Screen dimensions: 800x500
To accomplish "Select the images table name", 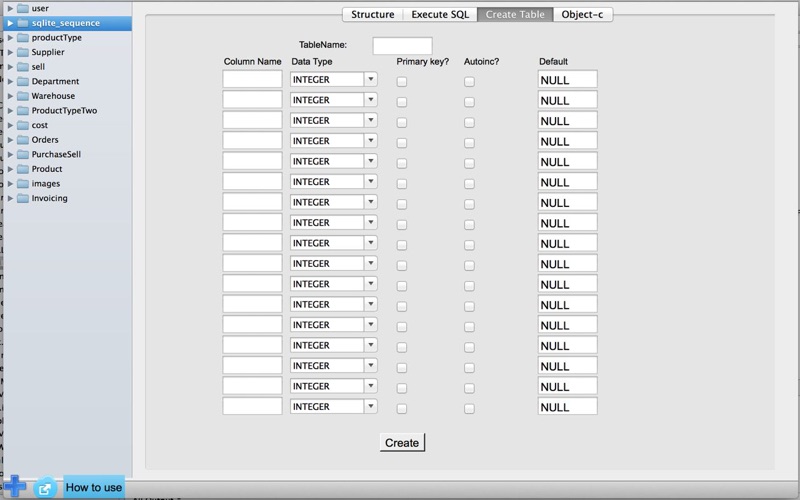I will coord(46,184).
